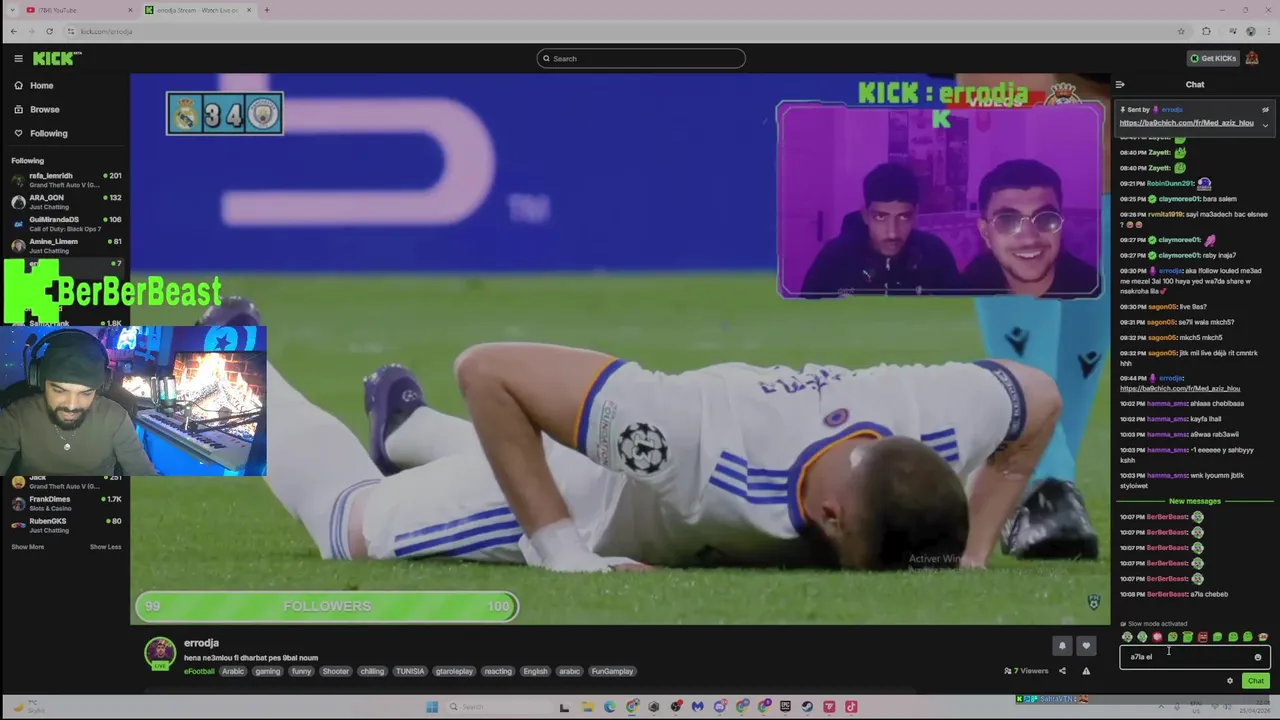Toggle the heart follow button
Screen dimensions: 1280x720
(1086, 646)
